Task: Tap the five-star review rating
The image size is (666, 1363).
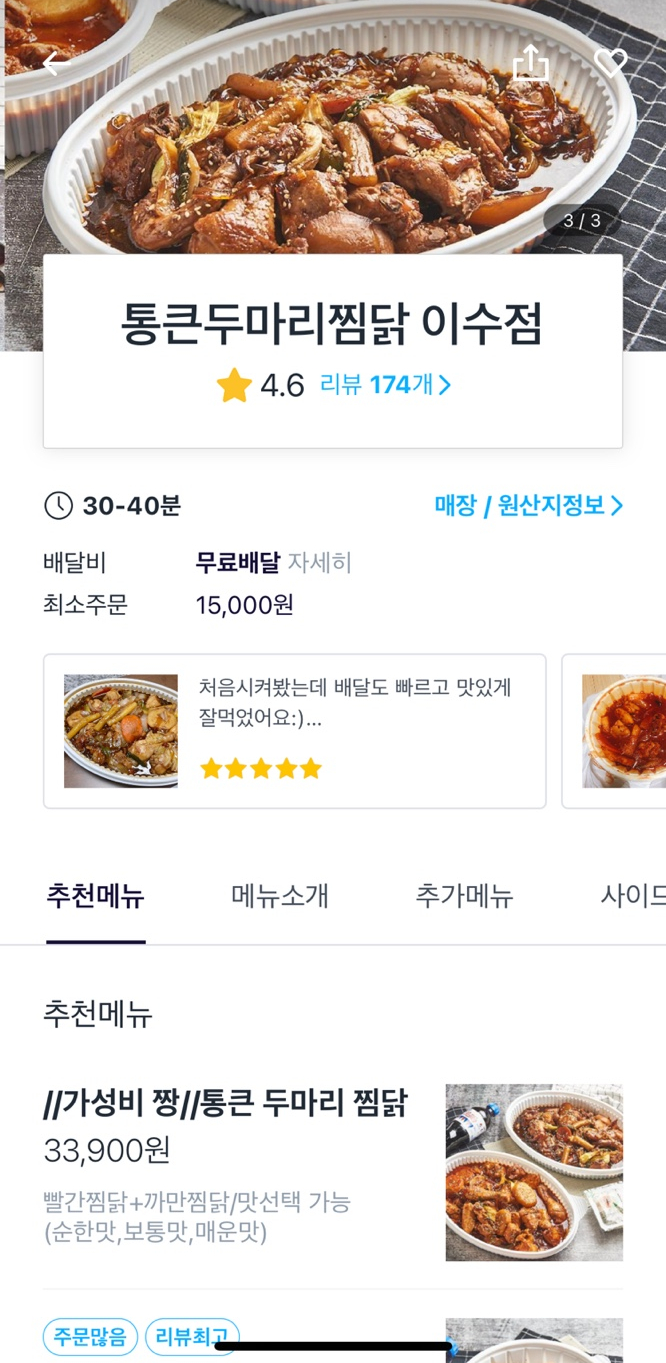Action: tap(261, 768)
